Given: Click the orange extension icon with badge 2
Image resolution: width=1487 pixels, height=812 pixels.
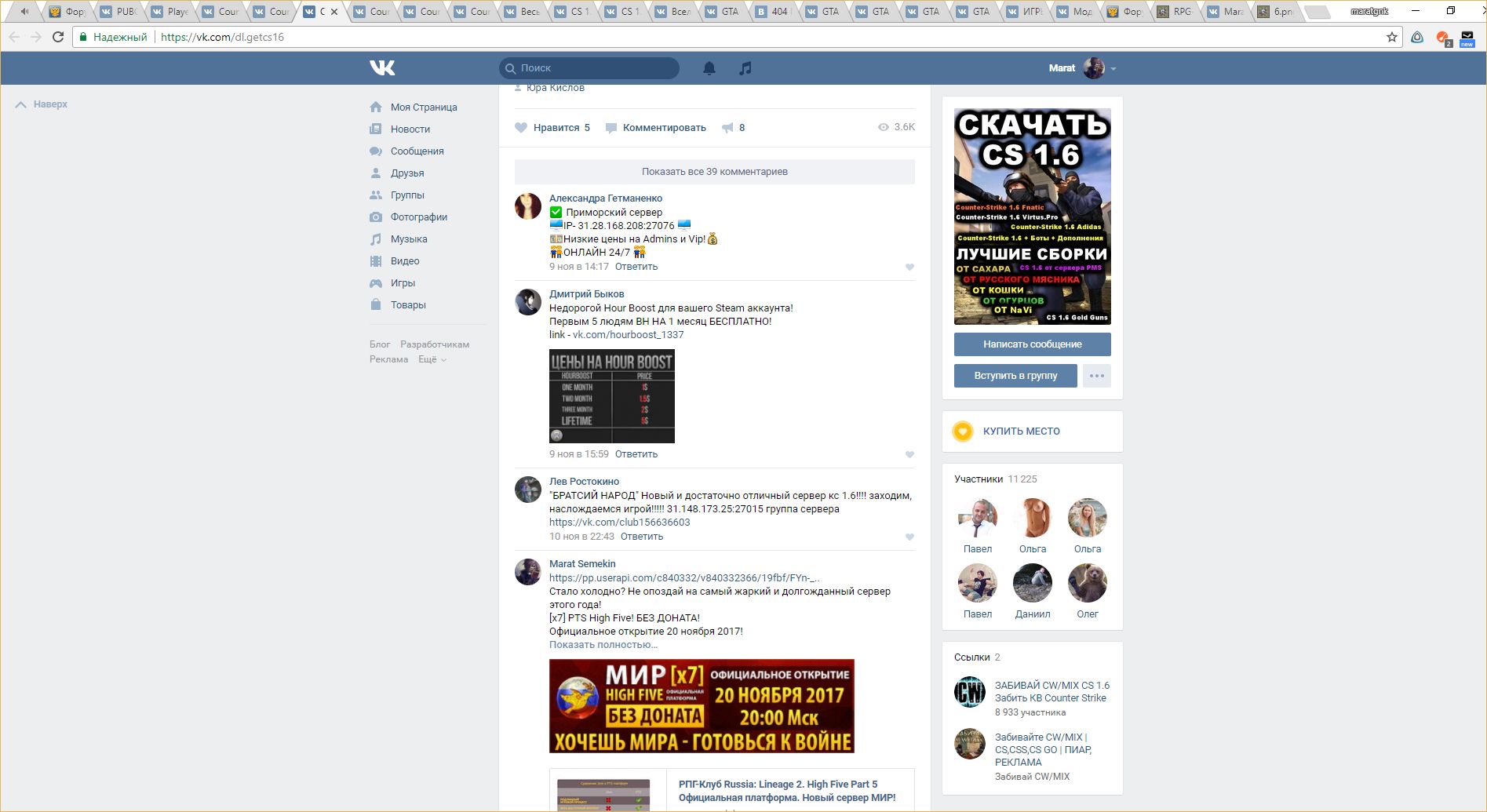Looking at the screenshot, I should coord(1443,38).
